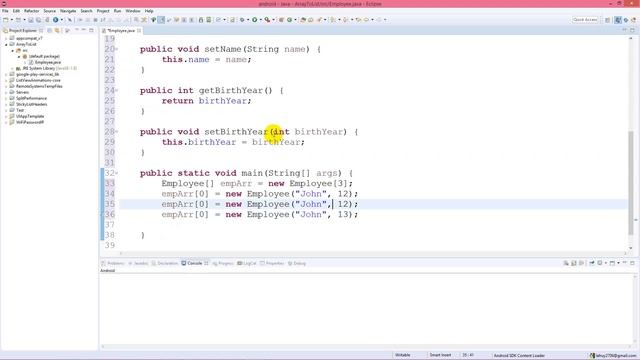
Task: Collapse the main method fold at line 32
Action: pos(117,173)
